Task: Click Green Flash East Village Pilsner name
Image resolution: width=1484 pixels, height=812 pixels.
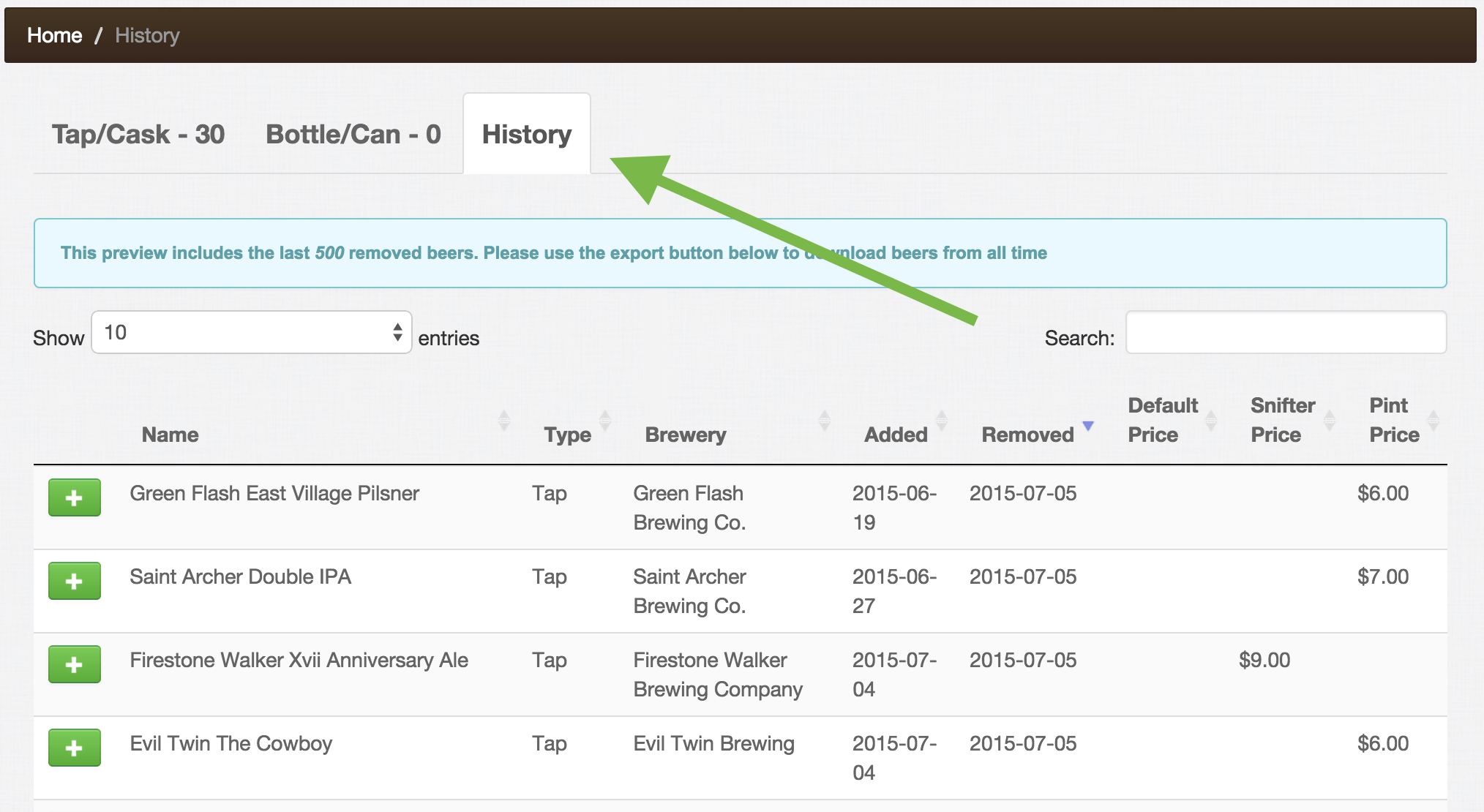Action: click(x=274, y=494)
